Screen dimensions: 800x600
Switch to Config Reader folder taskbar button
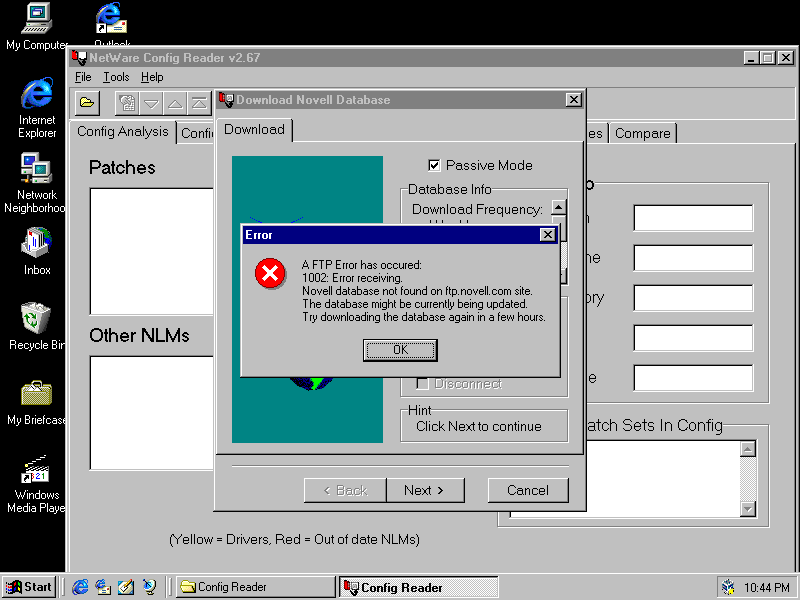point(256,587)
